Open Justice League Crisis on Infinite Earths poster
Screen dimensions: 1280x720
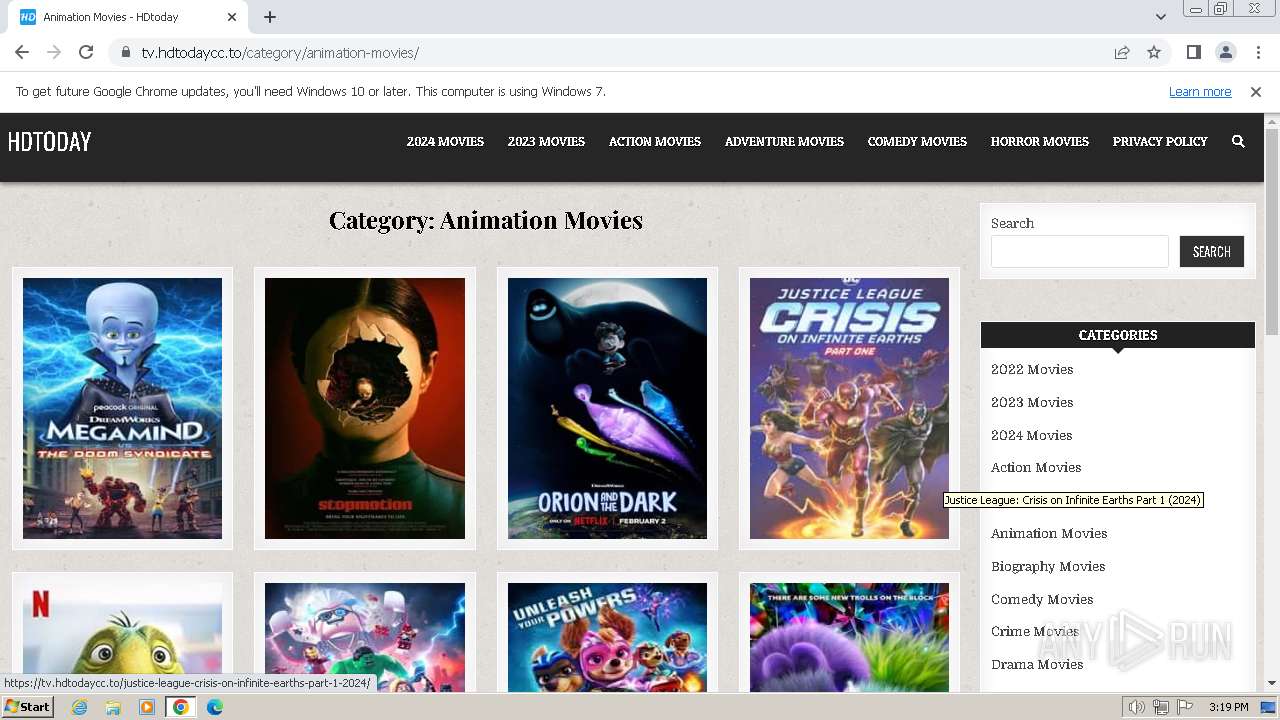(849, 408)
